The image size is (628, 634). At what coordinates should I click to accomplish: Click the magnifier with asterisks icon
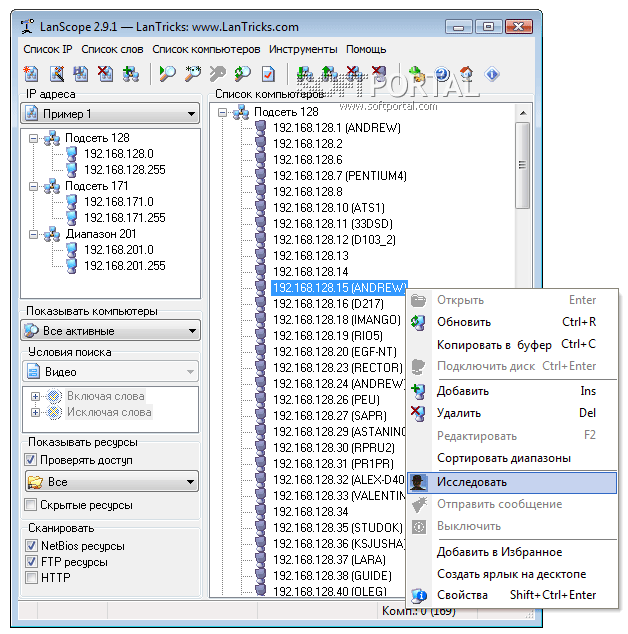point(192,74)
